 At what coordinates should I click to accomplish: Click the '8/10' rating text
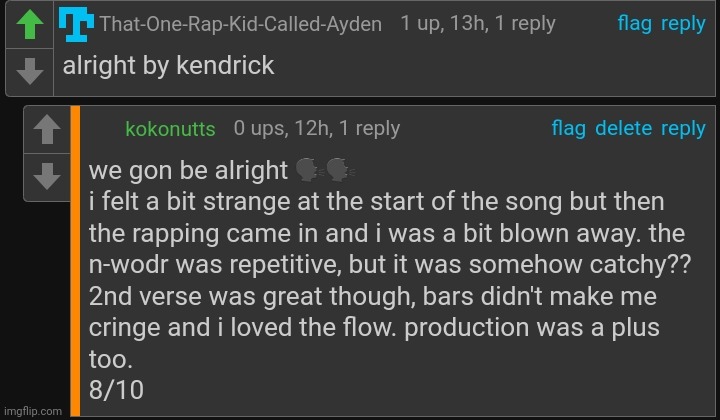tap(116, 390)
